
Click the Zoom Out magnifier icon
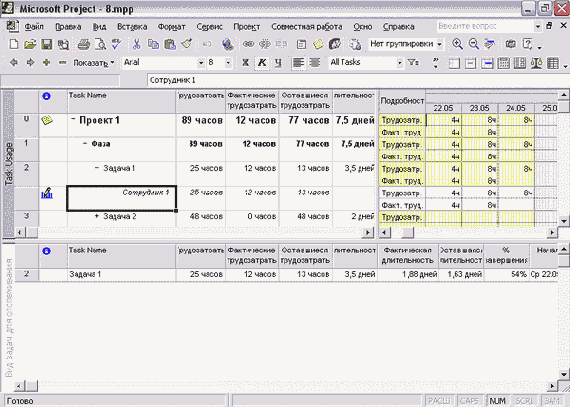coord(474,44)
